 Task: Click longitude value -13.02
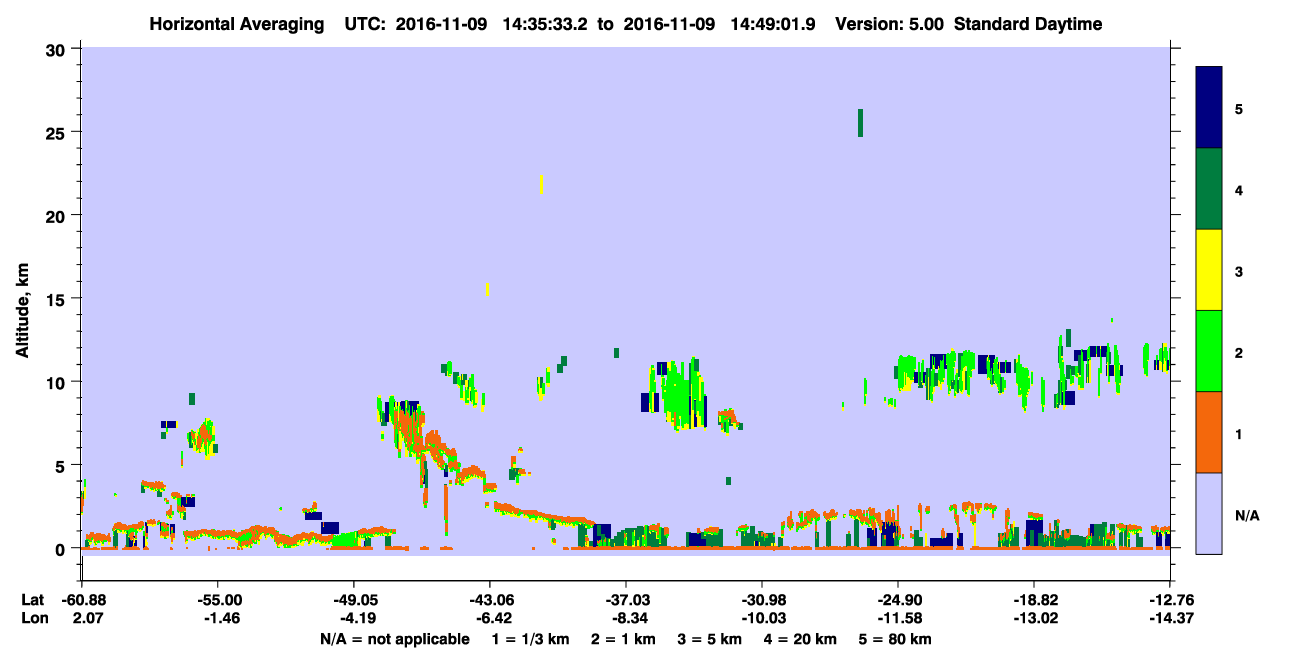pos(1034,619)
